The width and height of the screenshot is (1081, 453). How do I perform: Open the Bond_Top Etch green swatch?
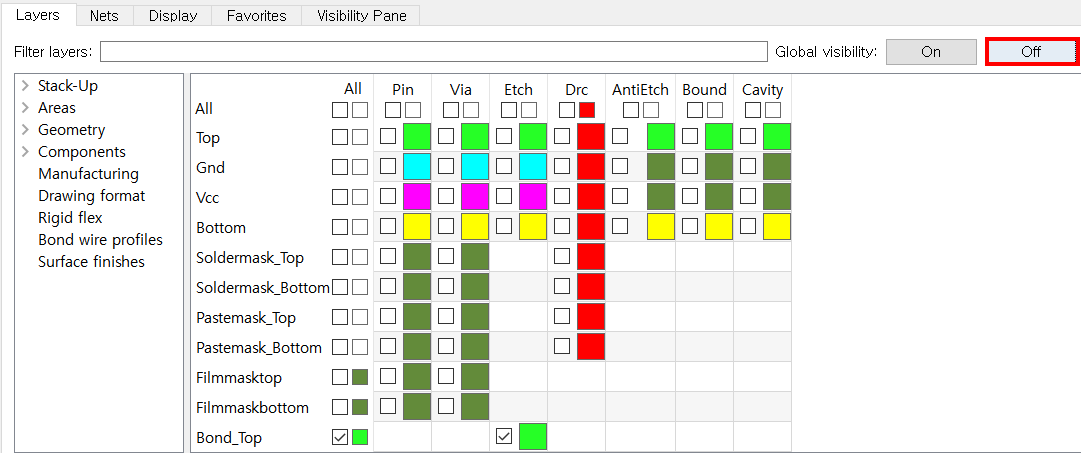pos(533,436)
